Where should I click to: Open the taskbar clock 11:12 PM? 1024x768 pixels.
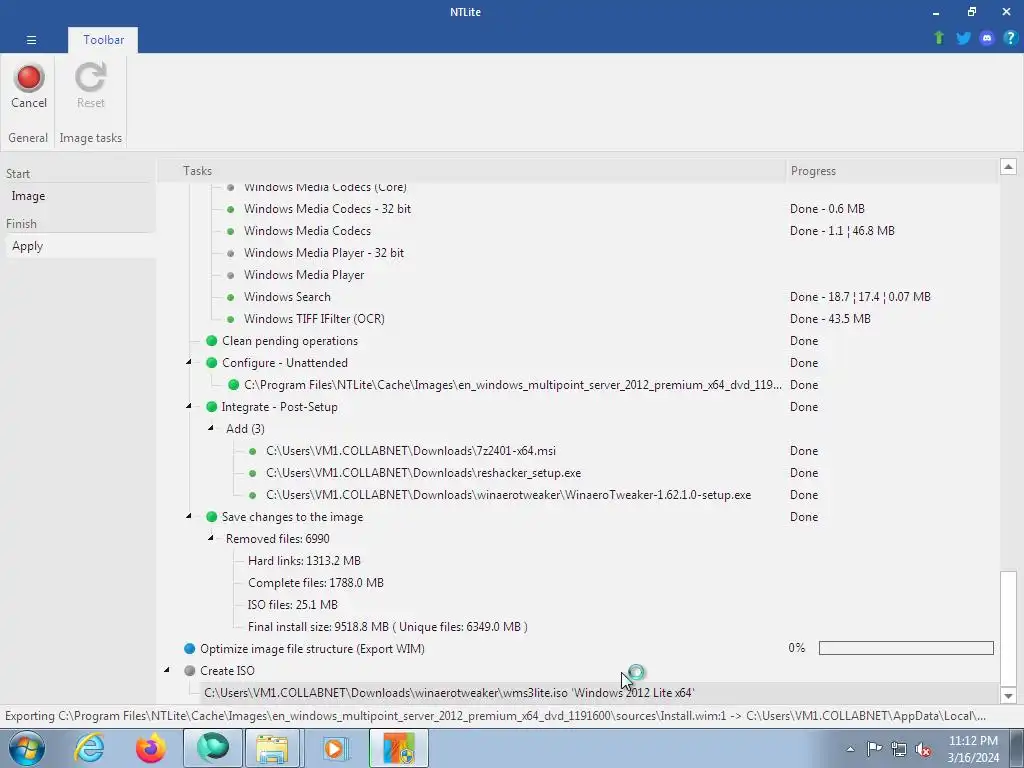click(973, 749)
